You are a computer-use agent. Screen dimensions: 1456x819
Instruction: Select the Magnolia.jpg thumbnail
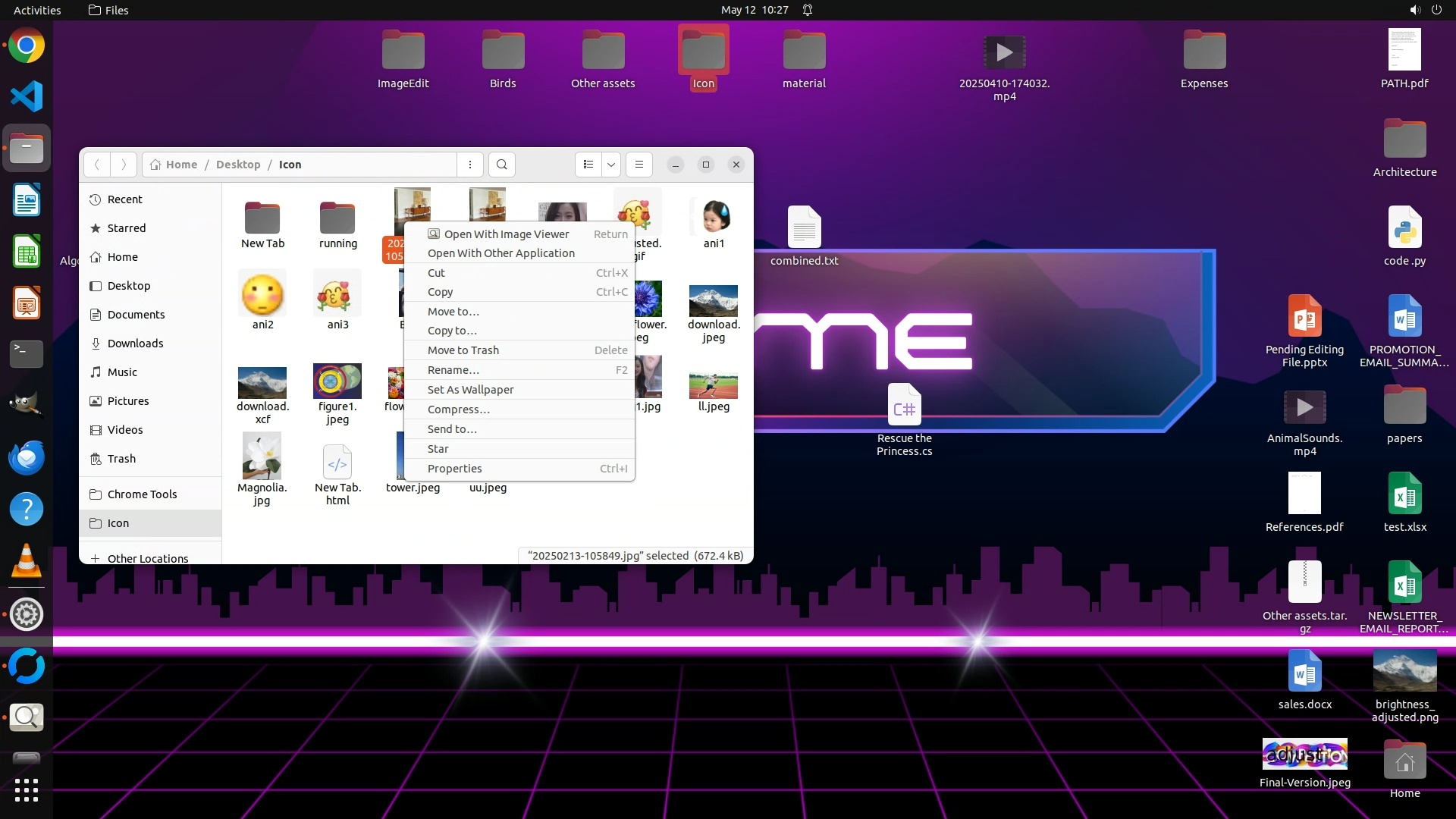262,456
